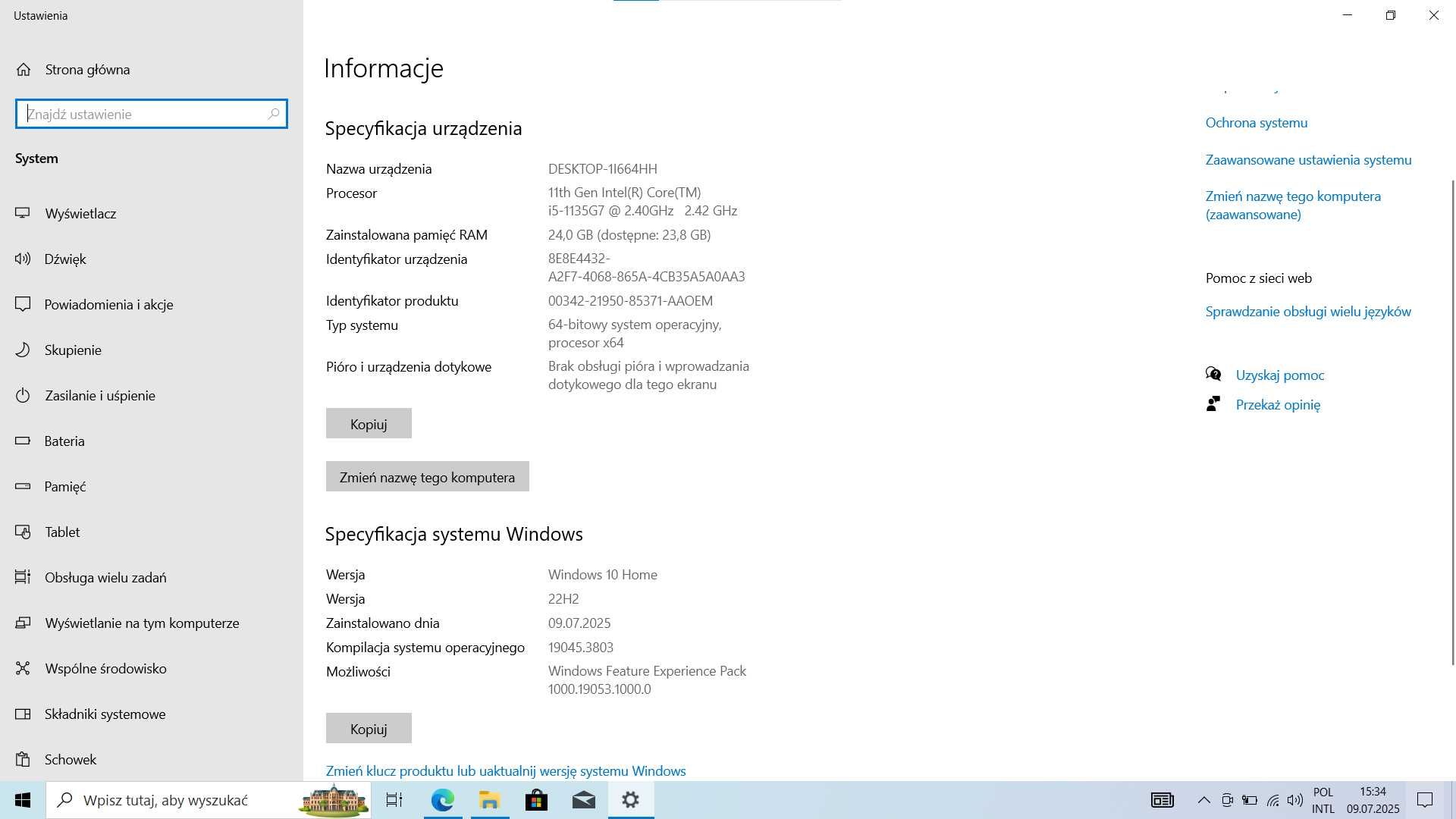Click the Pamięć storage icon
The image size is (1456, 819).
click(23, 486)
